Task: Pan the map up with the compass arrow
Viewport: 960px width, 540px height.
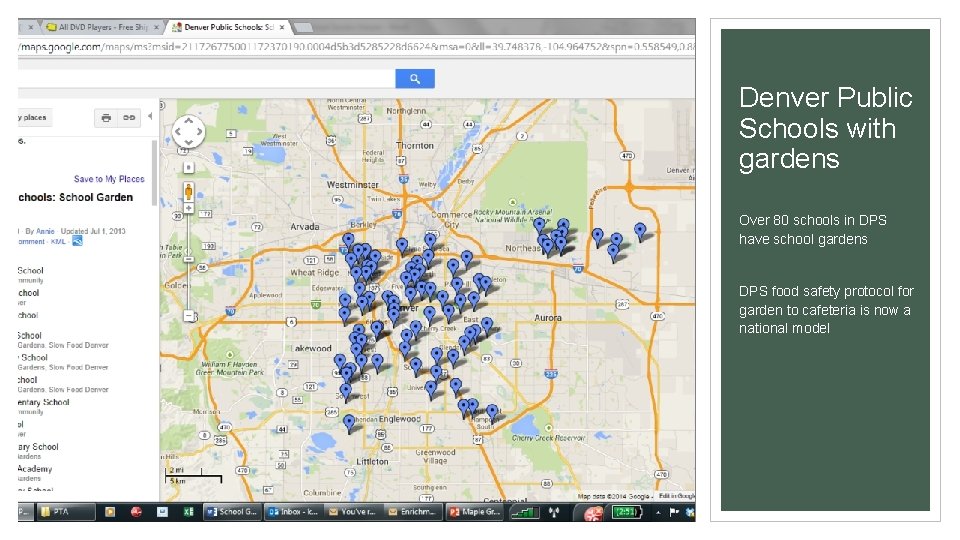Action: [x=189, y=121]
